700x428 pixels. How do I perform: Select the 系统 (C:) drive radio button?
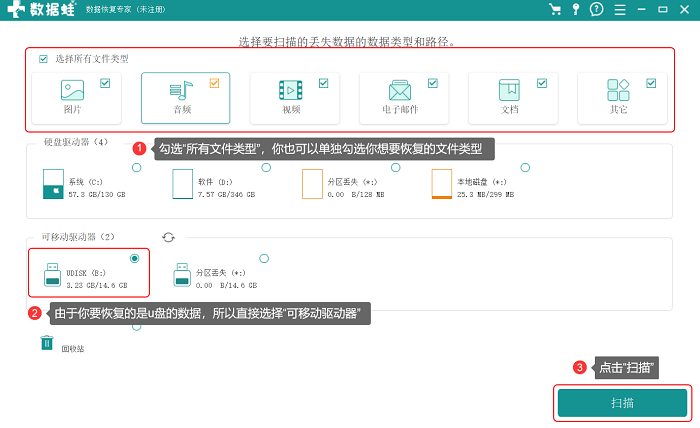click(x=137, y=168)
